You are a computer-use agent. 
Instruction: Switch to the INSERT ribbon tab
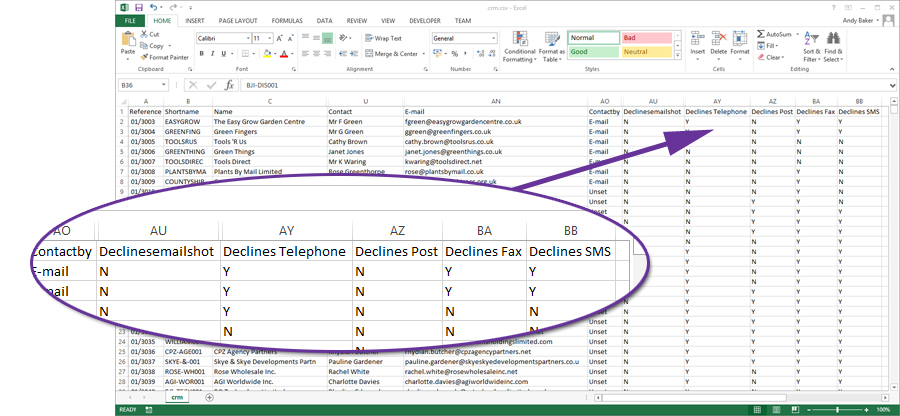tap(195, 21)
